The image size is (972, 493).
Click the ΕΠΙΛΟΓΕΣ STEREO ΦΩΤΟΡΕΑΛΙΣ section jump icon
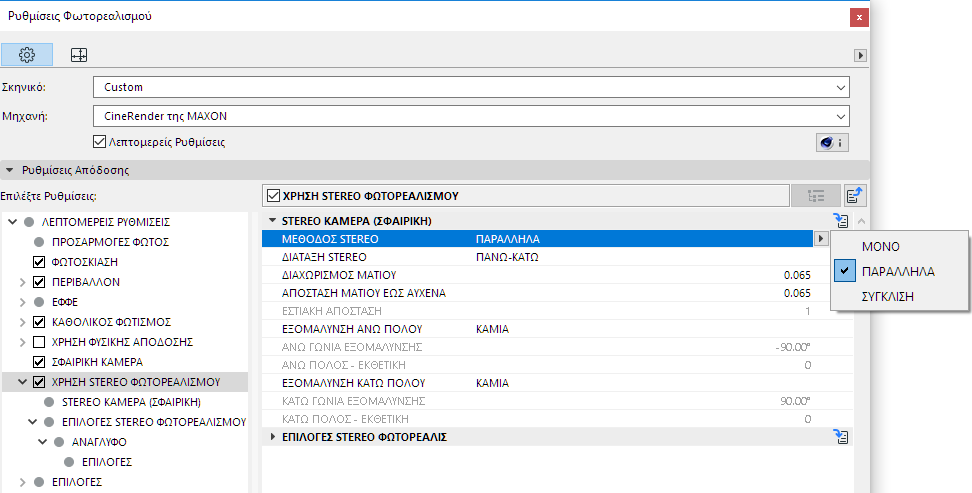pyautogui.click(x=841, y=437)
